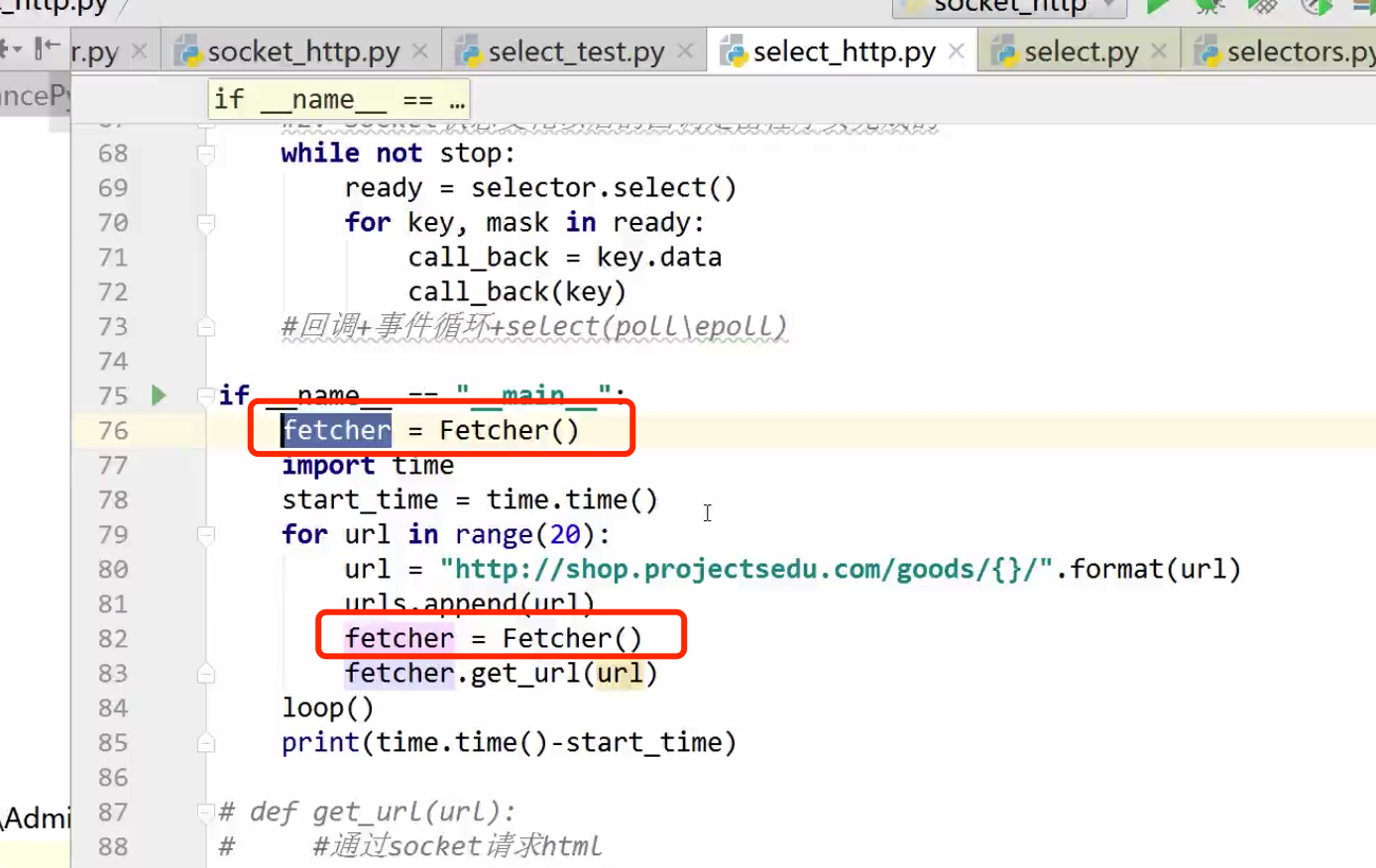Click the fold end marker on line 83

pos(206,674)
